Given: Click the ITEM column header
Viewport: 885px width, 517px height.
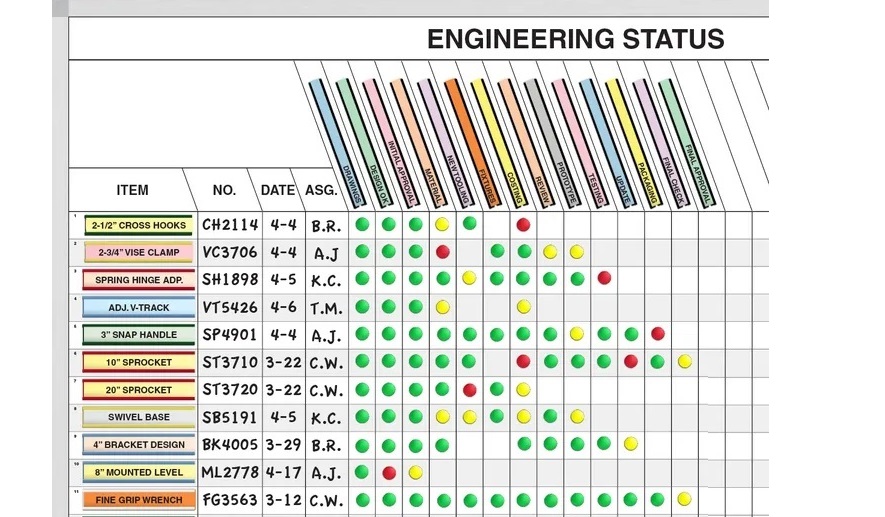Looking at the screenshot, I should [x=132, y=190].
